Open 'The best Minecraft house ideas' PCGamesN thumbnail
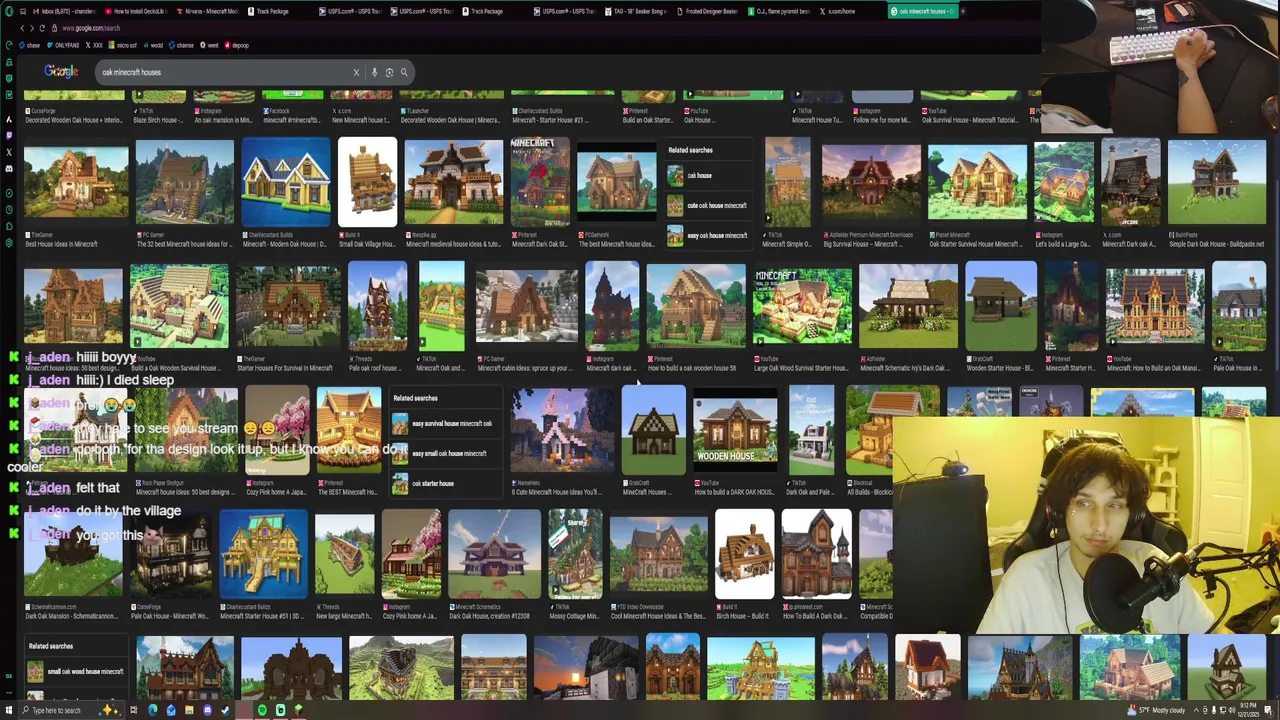 coord(616,184)
